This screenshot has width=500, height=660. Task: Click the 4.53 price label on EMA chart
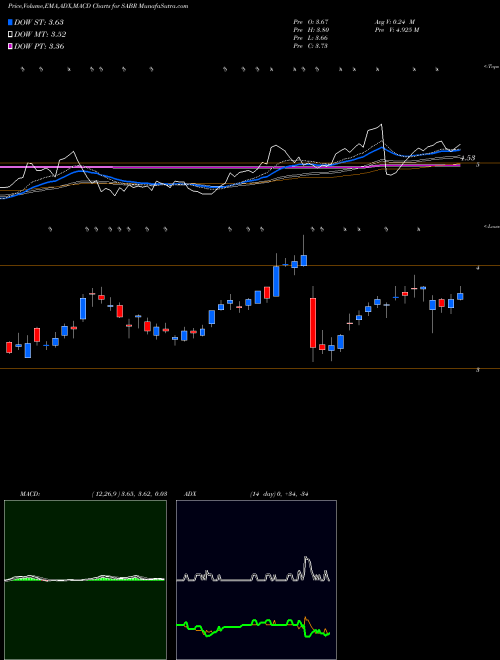[468, 158]
